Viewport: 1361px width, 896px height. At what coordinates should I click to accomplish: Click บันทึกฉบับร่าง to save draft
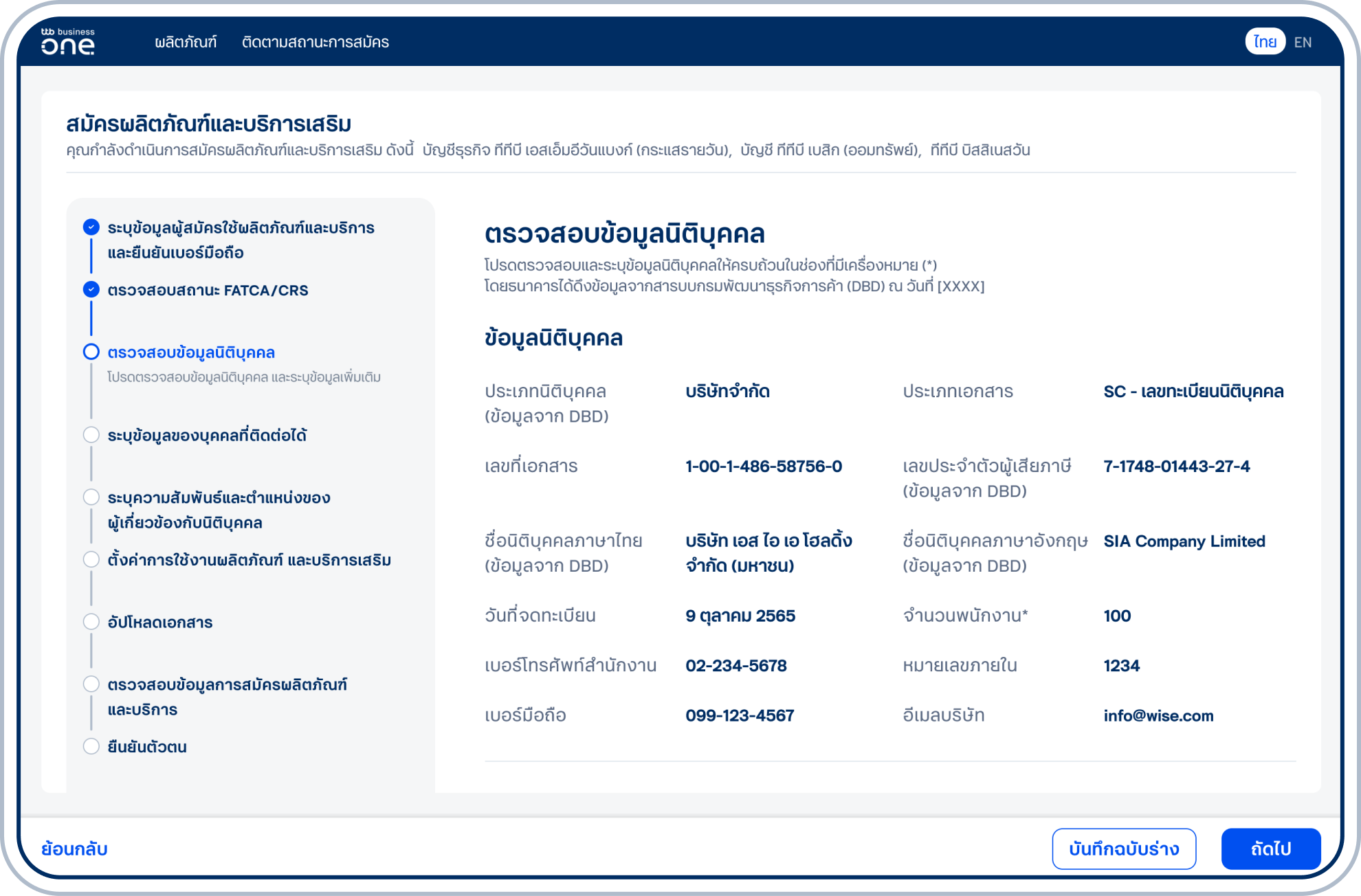pos(1125,848)
